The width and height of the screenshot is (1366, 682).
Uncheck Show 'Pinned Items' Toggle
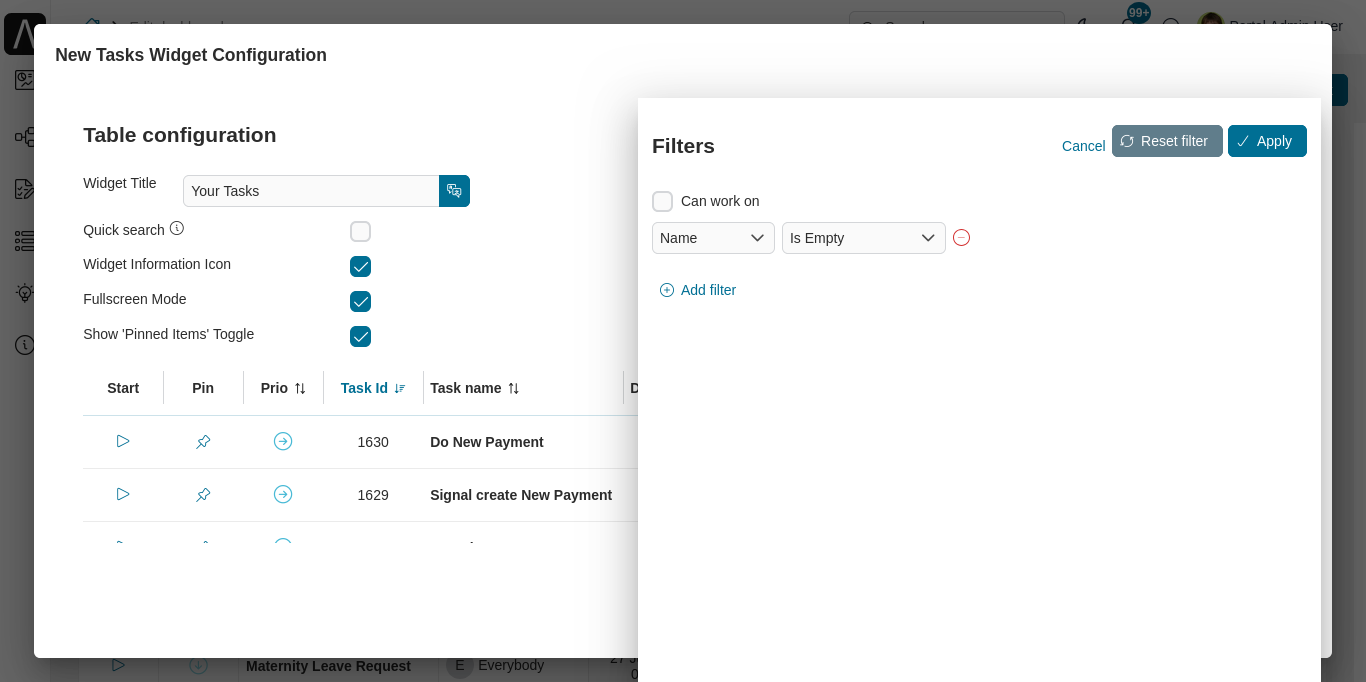click(360, 337)
